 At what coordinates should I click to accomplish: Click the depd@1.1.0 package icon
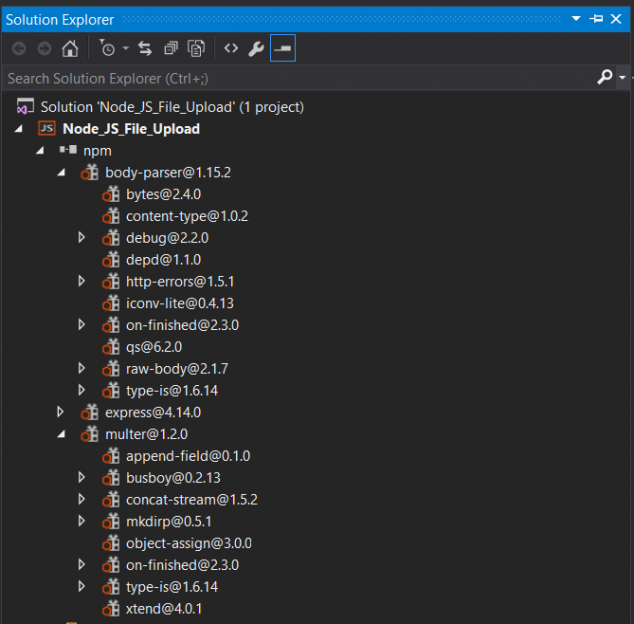pyautogui.click(x=111, y=260)
